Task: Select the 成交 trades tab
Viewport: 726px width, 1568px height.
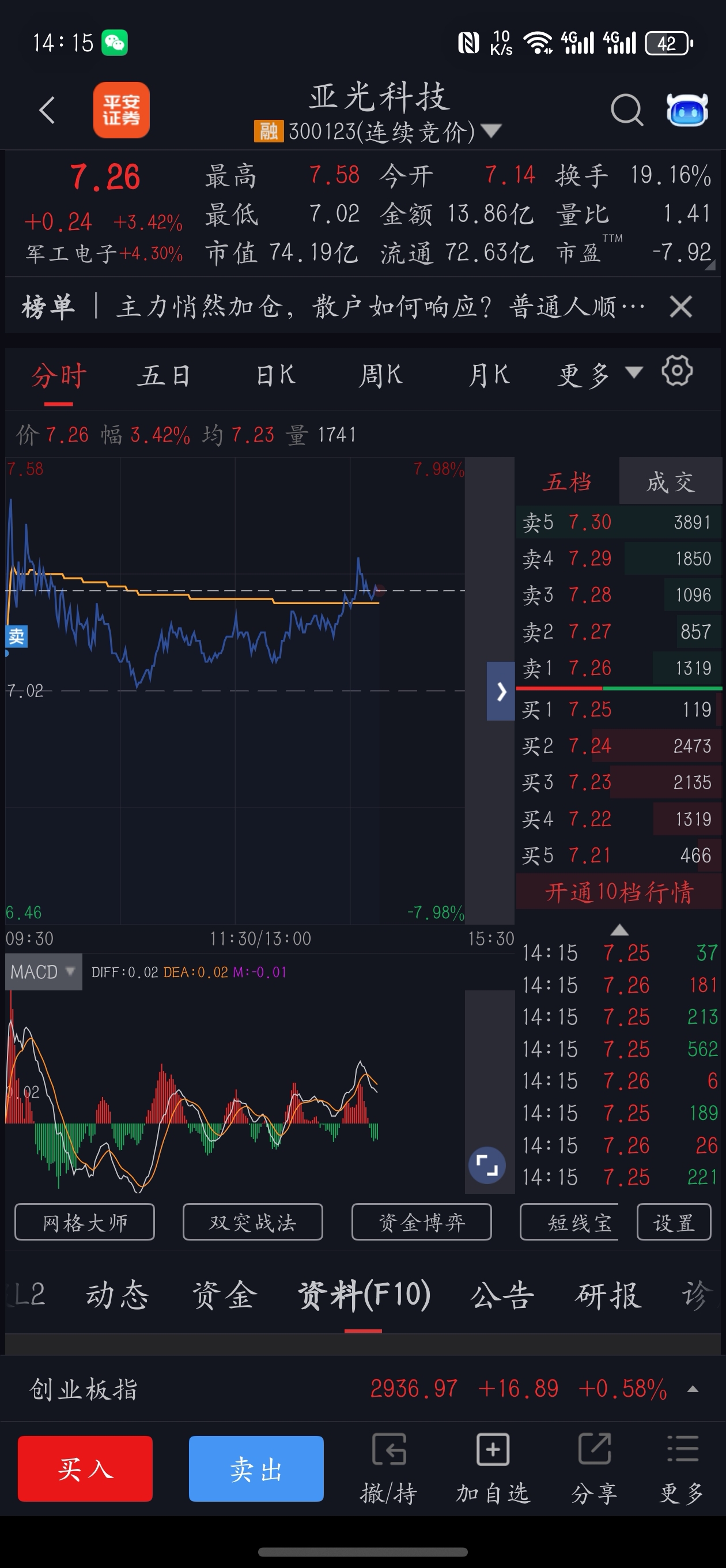Action: pos(670,481)
